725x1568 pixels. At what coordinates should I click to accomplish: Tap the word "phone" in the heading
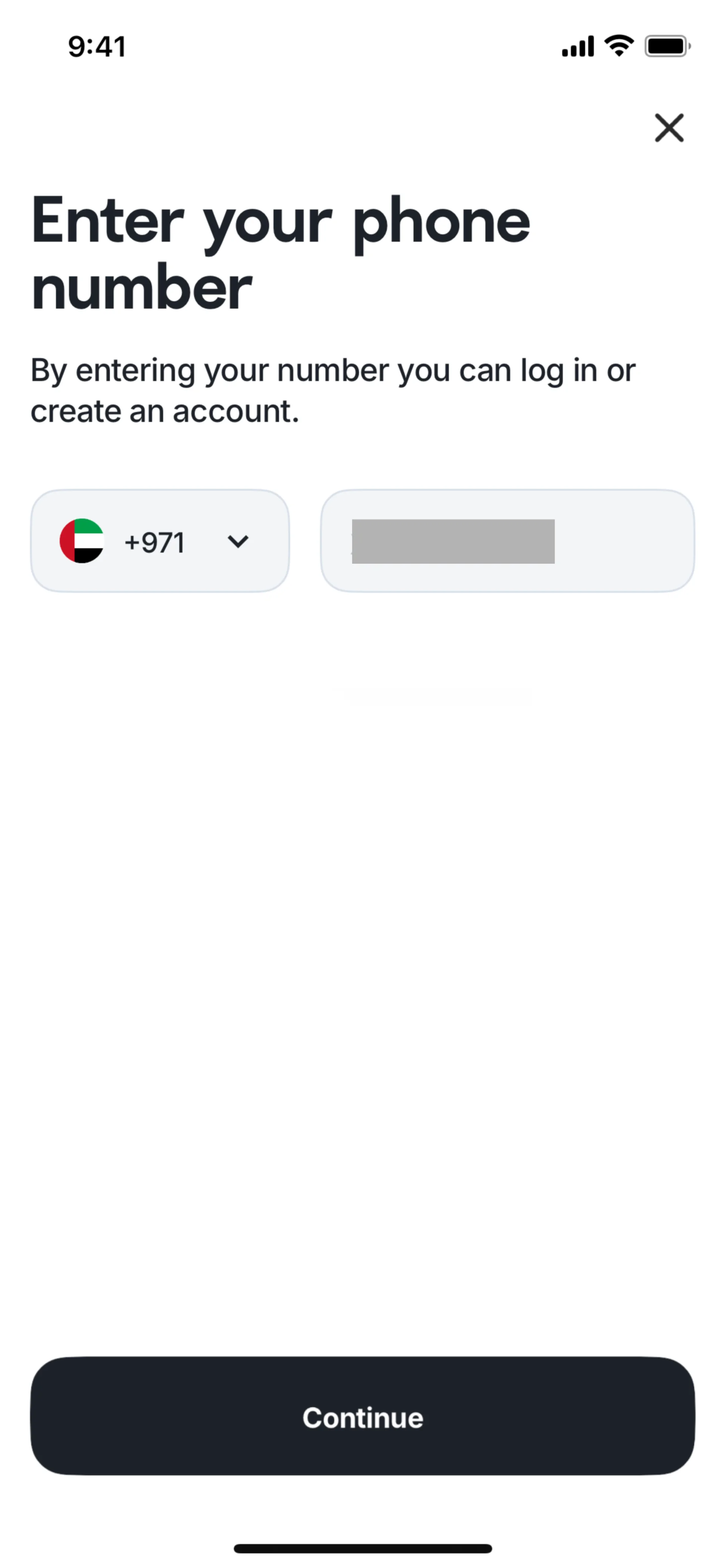(x=441, y=222)
